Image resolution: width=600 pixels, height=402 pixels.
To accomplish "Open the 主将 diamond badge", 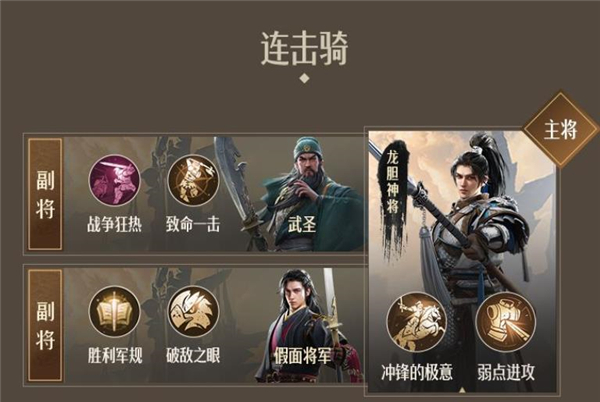I will click(x=561, y=129).
